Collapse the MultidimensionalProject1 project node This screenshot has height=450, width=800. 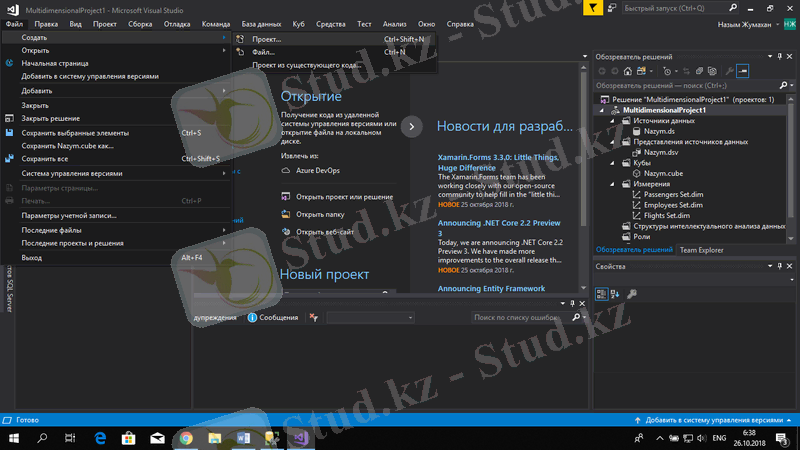pyautogui.click(x=603, y=110)
